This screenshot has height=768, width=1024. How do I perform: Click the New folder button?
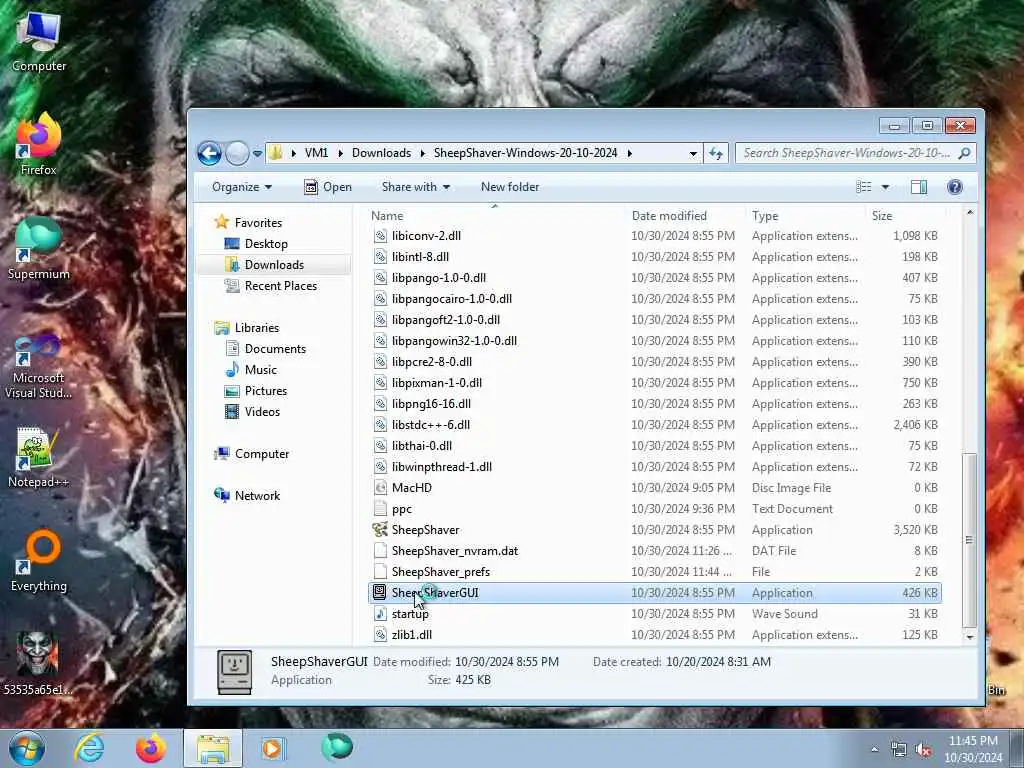coord(510,187)
